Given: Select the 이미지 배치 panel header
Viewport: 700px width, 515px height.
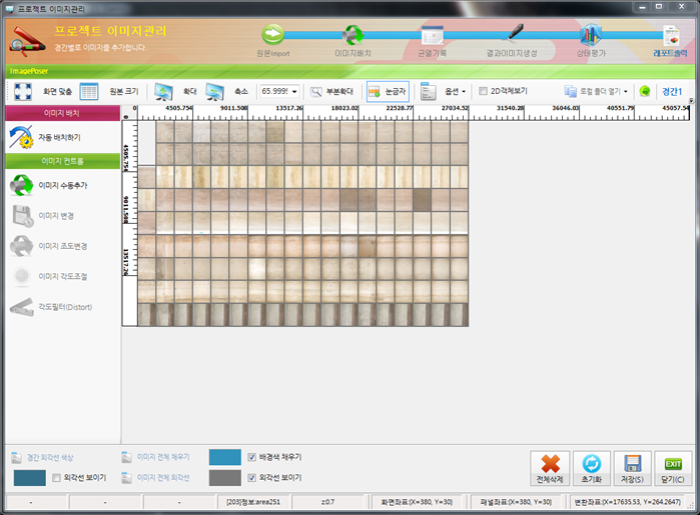Looking at the screenshot, I should click(x=62, y=113).
